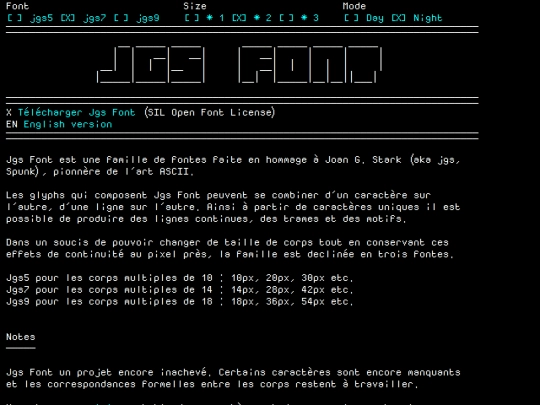This screenshot has width=540, height=405.
Task: Choose size option * 3
Action: point(299,18)
